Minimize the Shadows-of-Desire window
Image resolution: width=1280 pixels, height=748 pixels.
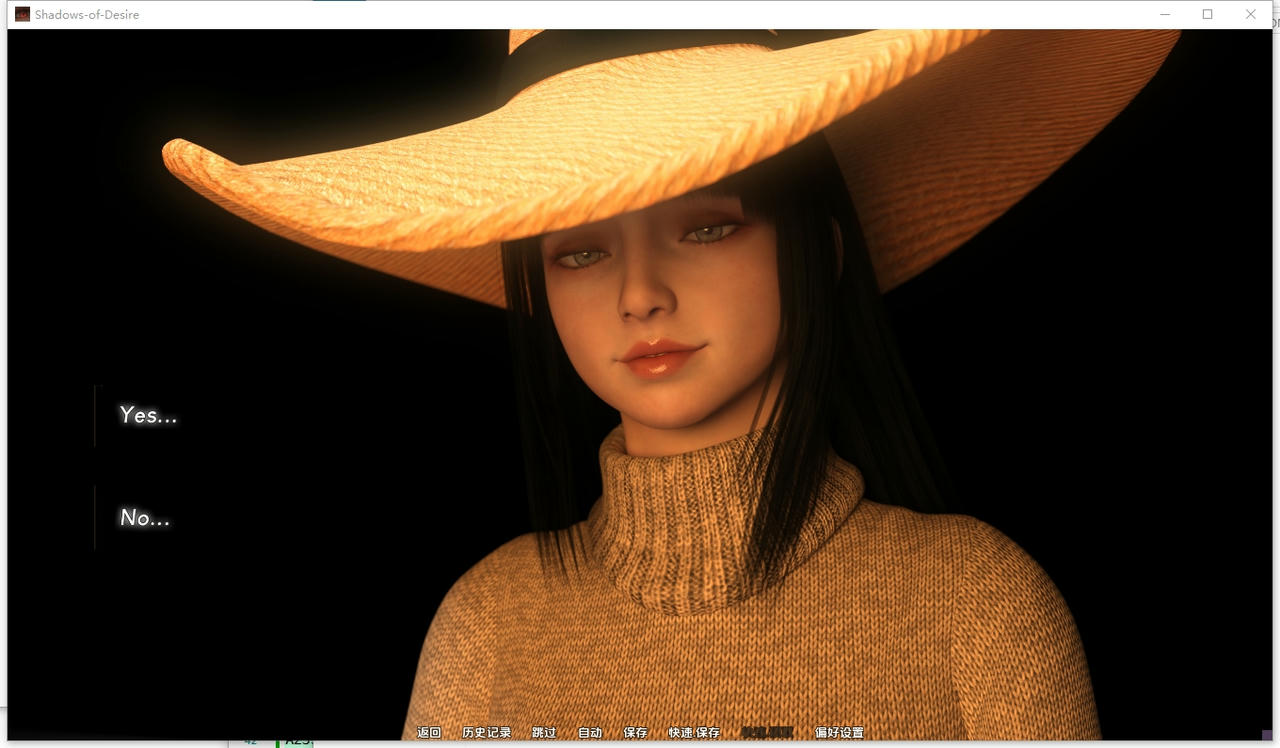[x=1165, y=14]
